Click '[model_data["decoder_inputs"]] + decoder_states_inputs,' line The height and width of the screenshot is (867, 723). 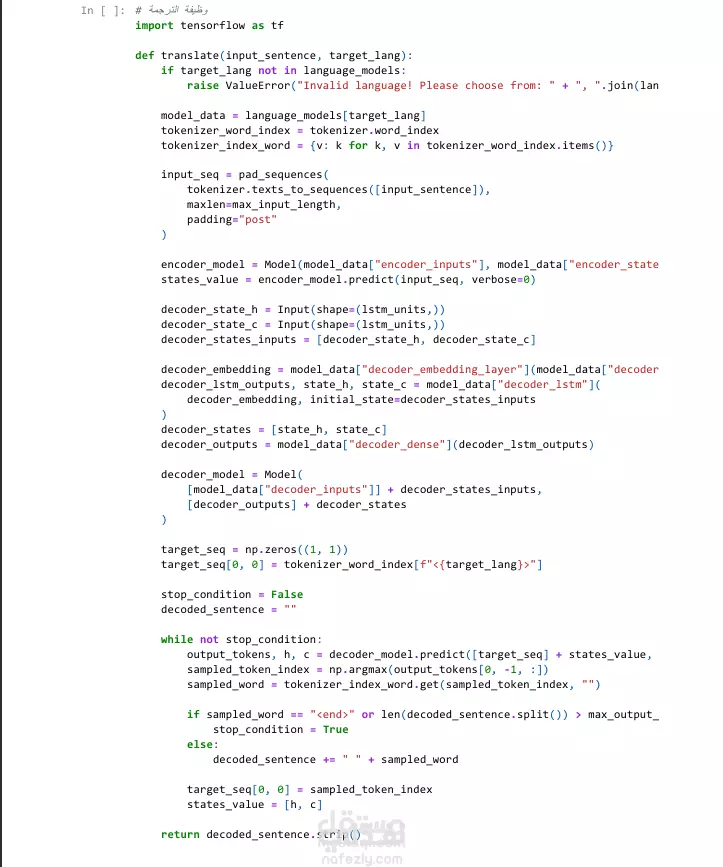click(x=364, y=489)
